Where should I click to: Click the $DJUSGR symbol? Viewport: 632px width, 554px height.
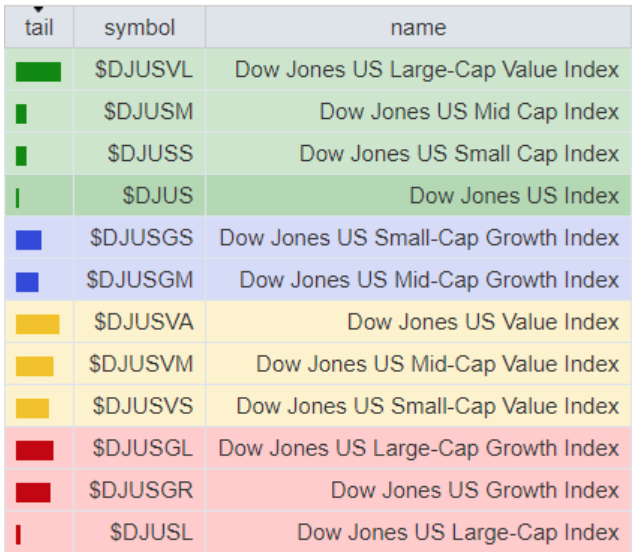point(141,490)
